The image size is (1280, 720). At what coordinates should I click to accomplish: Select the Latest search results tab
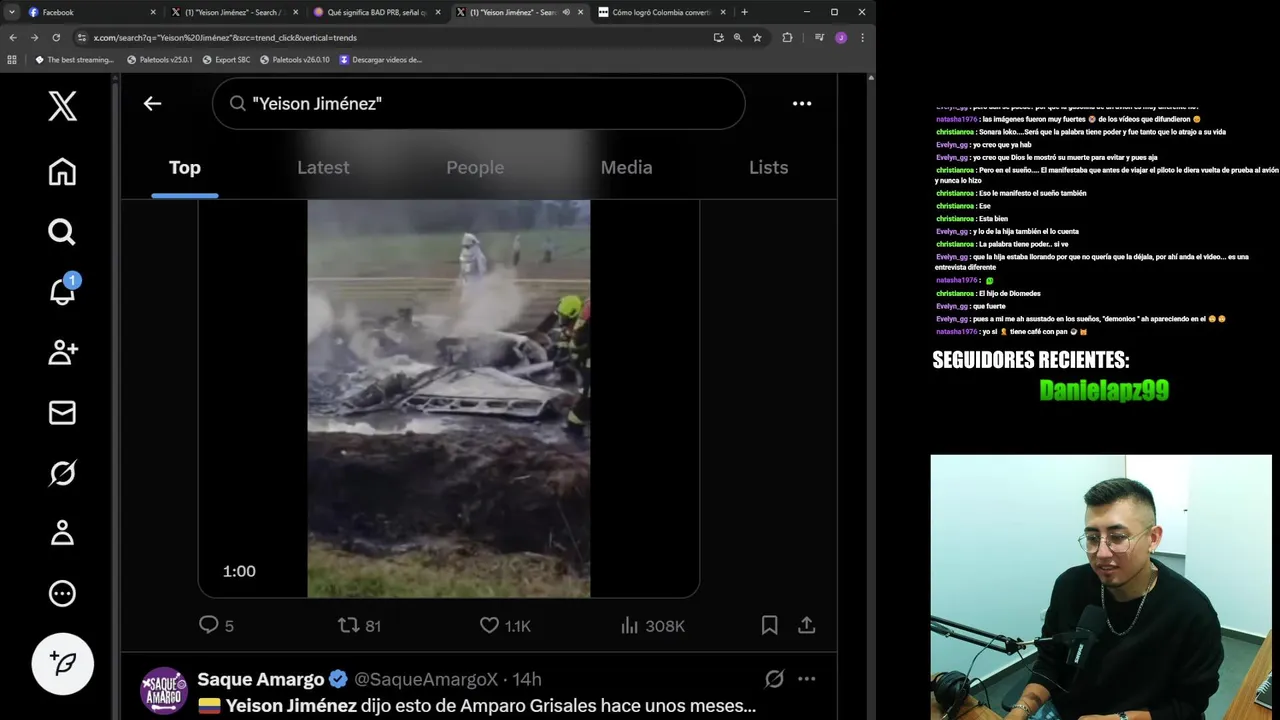pyautogui.click(x=323, y=168)
